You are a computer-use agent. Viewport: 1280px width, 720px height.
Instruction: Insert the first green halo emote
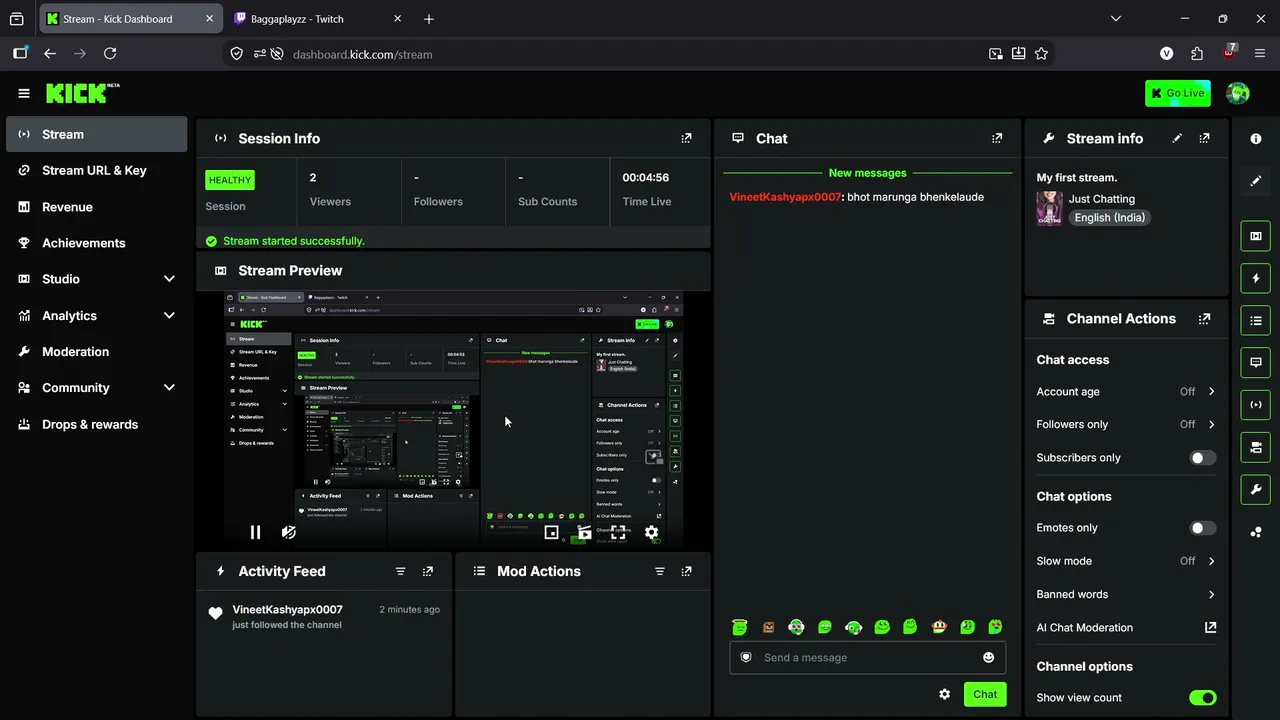point(739,627)
